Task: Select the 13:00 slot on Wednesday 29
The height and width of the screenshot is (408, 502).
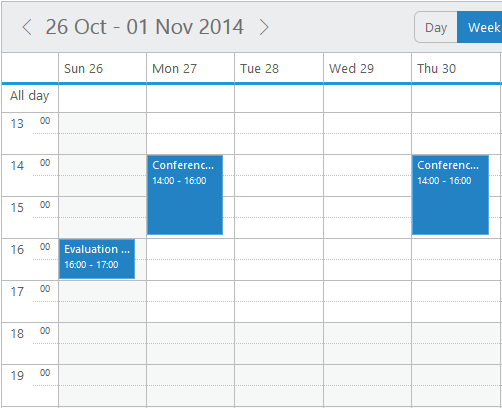Action: click(367, 123)
